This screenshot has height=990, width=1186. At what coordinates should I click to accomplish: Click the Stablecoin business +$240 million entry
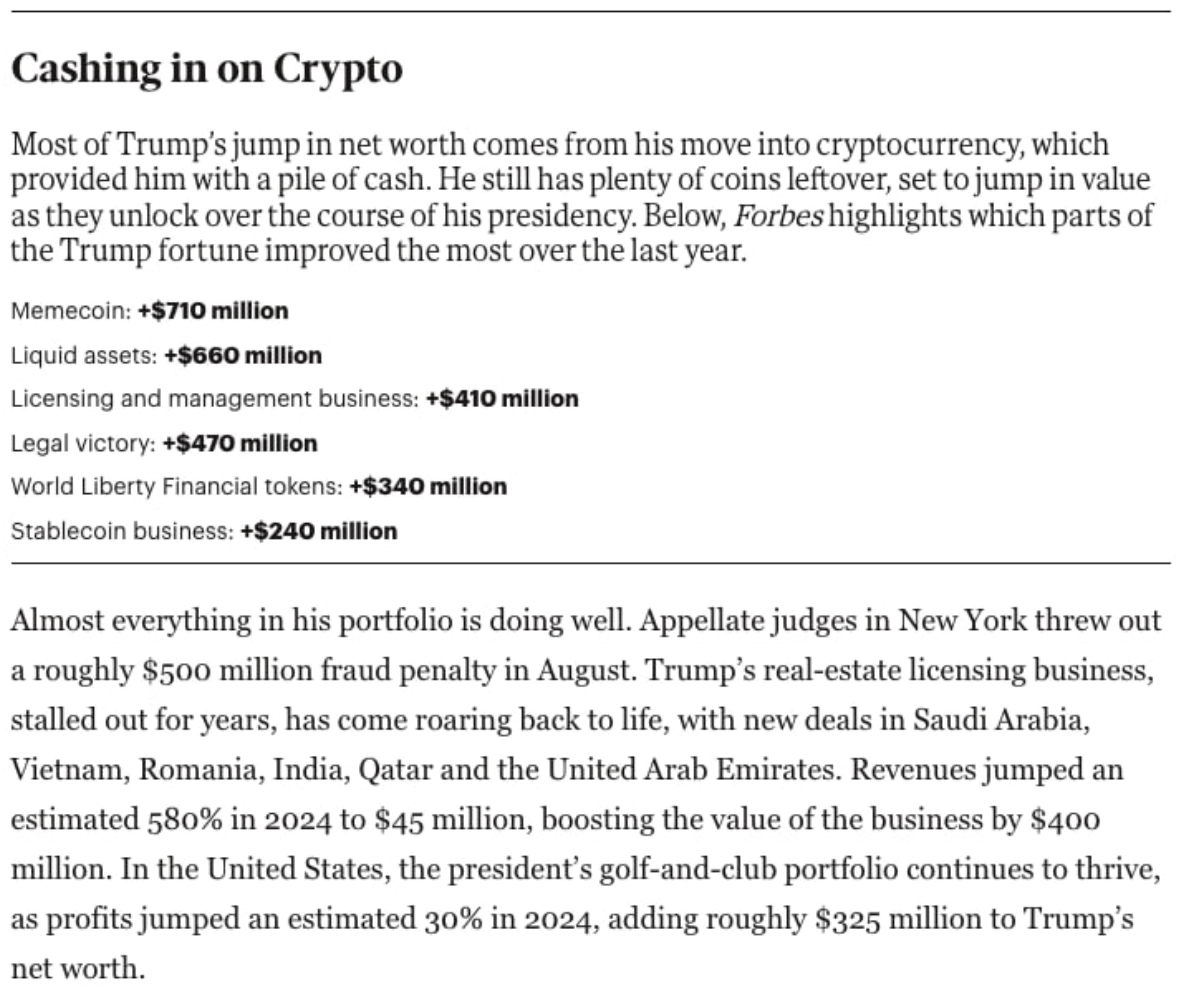204,531
